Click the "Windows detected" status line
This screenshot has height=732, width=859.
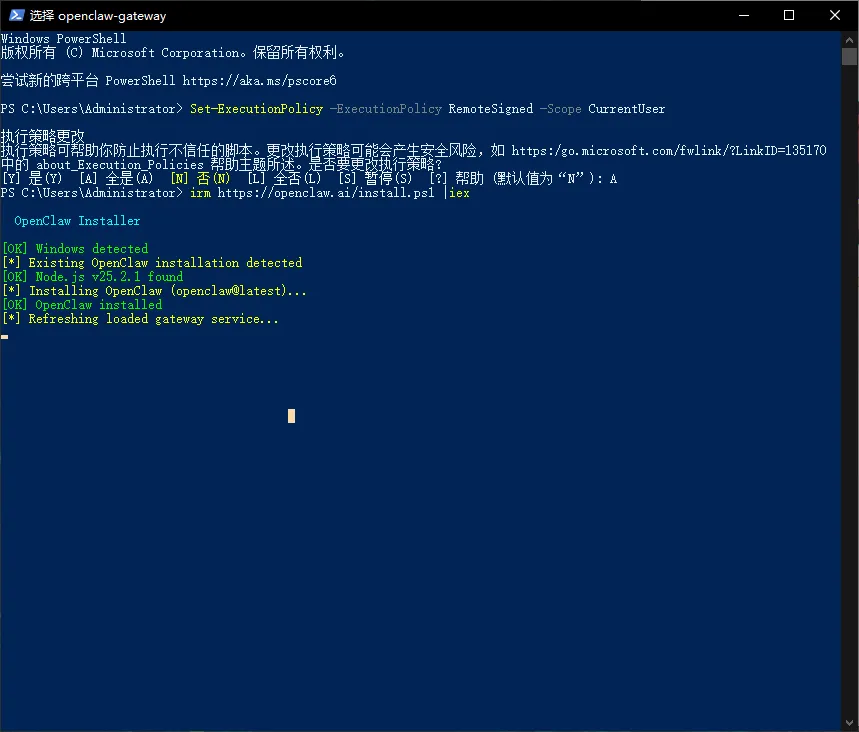pyautogui.click(x=75, y=249)
